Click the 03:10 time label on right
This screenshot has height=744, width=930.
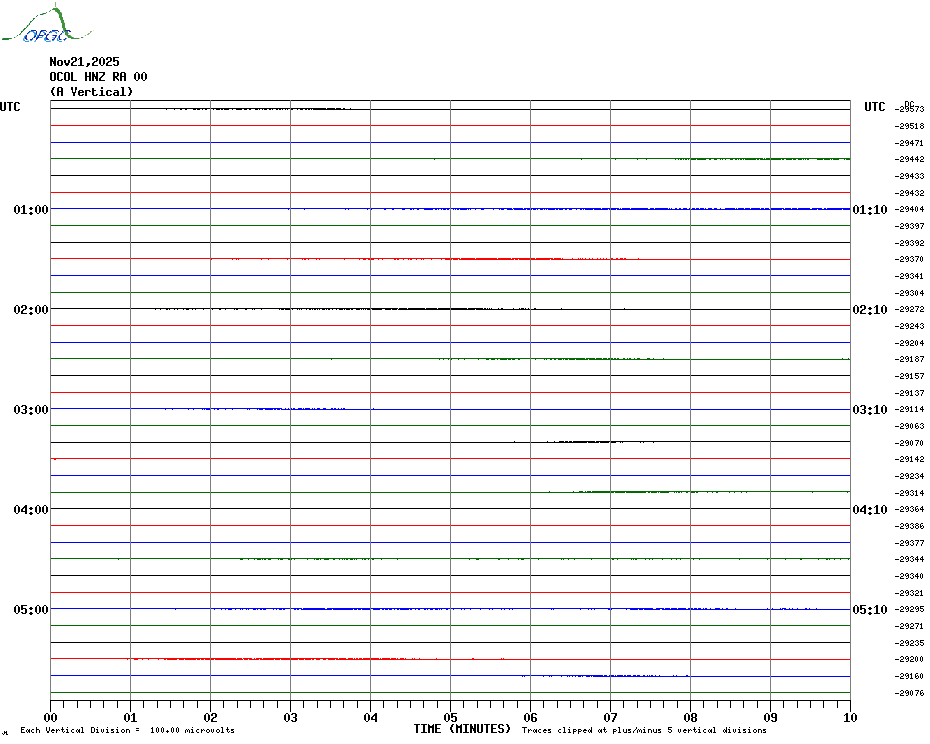869,410
